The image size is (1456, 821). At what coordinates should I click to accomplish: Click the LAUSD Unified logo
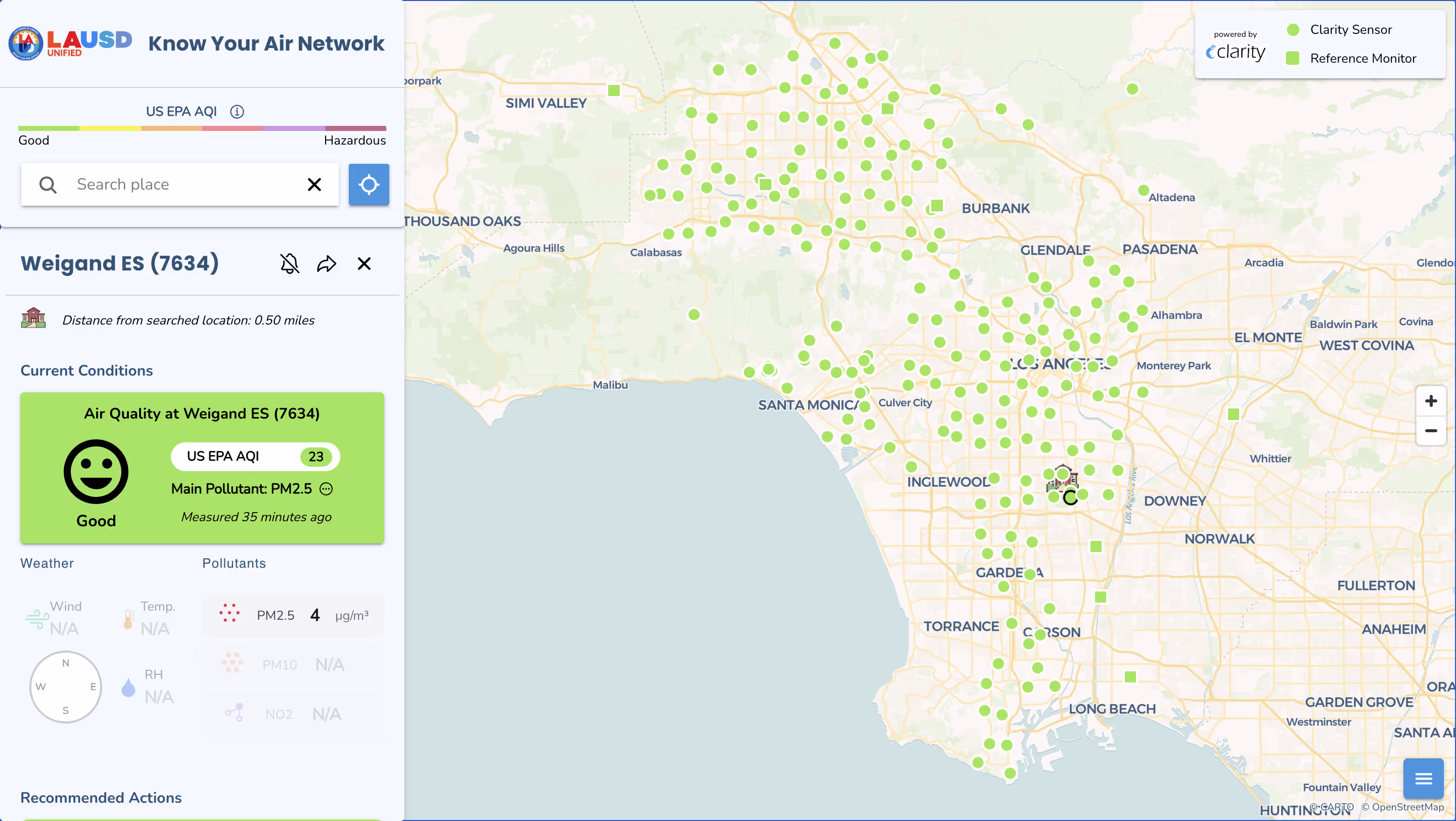pos(71,43)
